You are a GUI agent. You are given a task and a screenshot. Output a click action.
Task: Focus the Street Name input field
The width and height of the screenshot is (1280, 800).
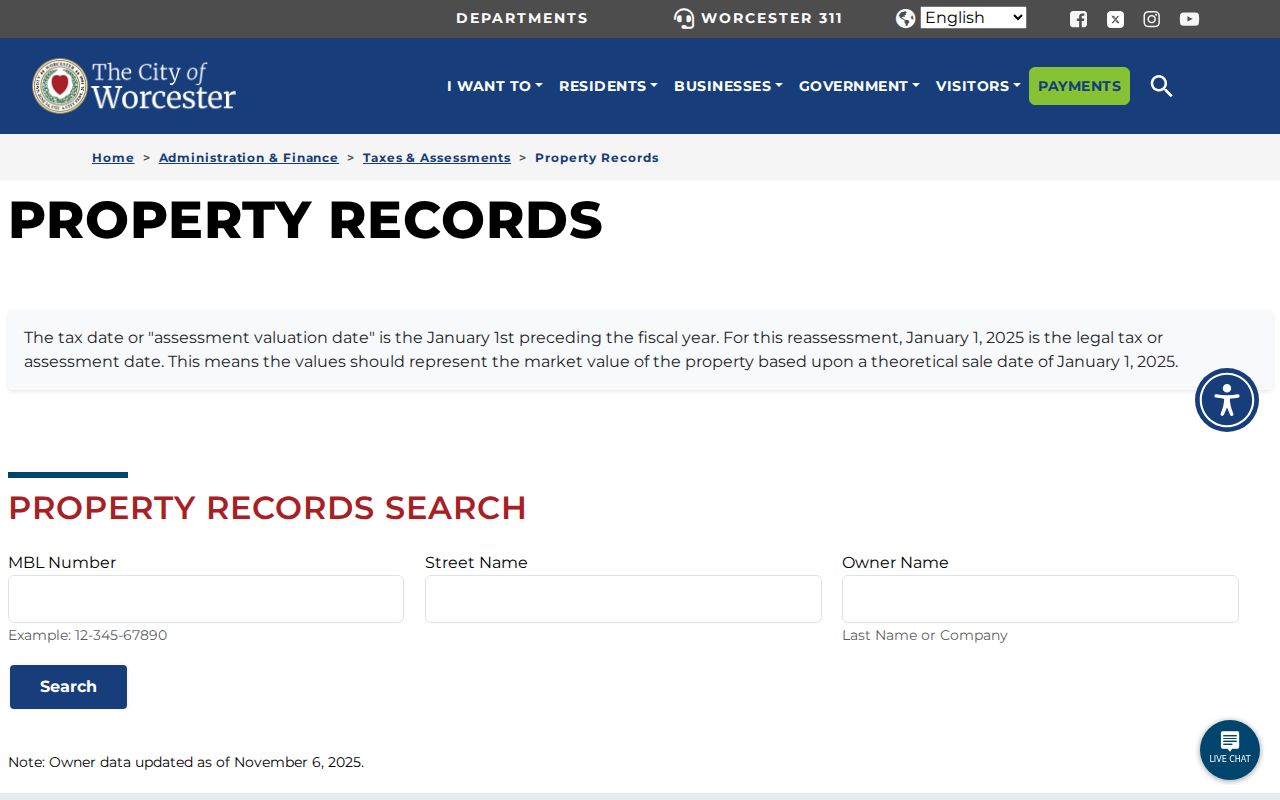pos(623,599)
